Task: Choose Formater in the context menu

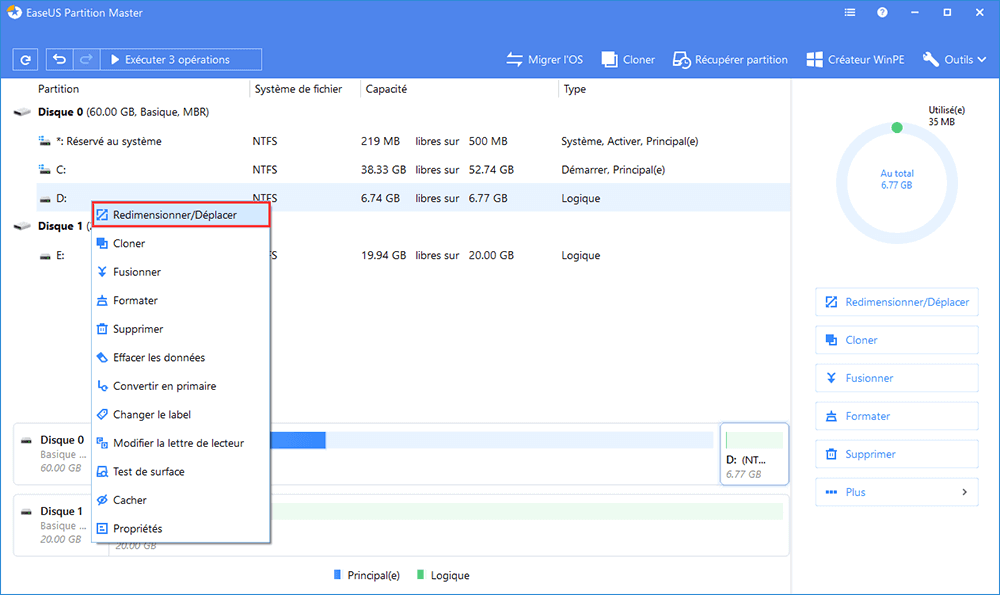Action: click(x=181, y=300)
